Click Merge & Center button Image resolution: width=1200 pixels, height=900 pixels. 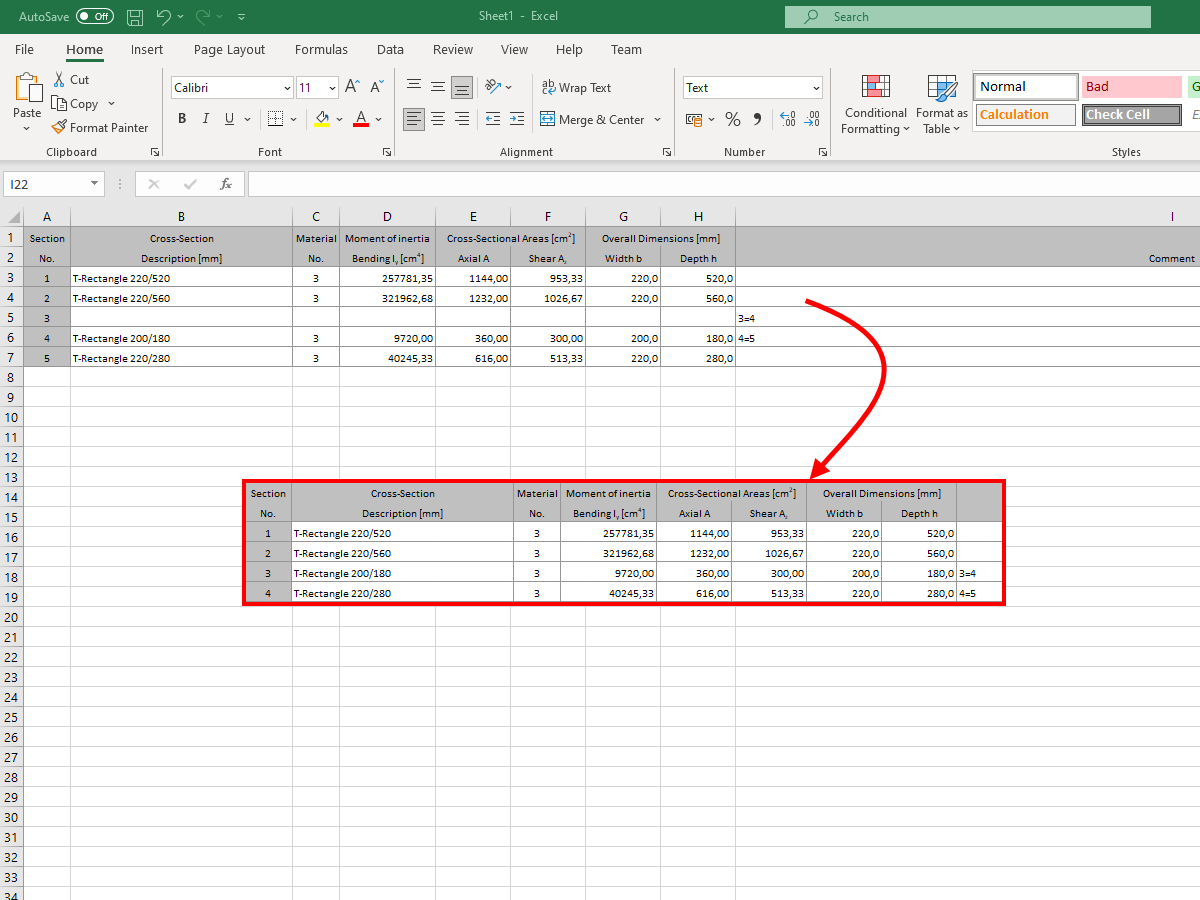point(593,119)
